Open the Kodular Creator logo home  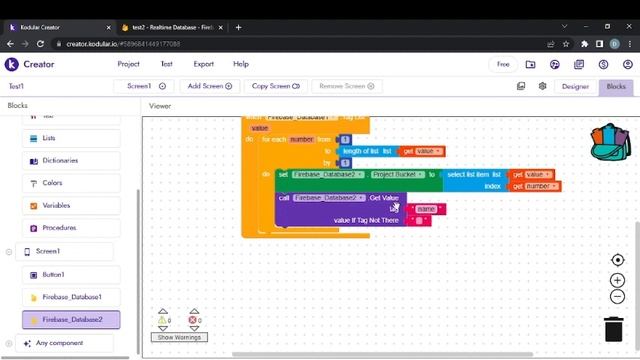pos(12,64)
